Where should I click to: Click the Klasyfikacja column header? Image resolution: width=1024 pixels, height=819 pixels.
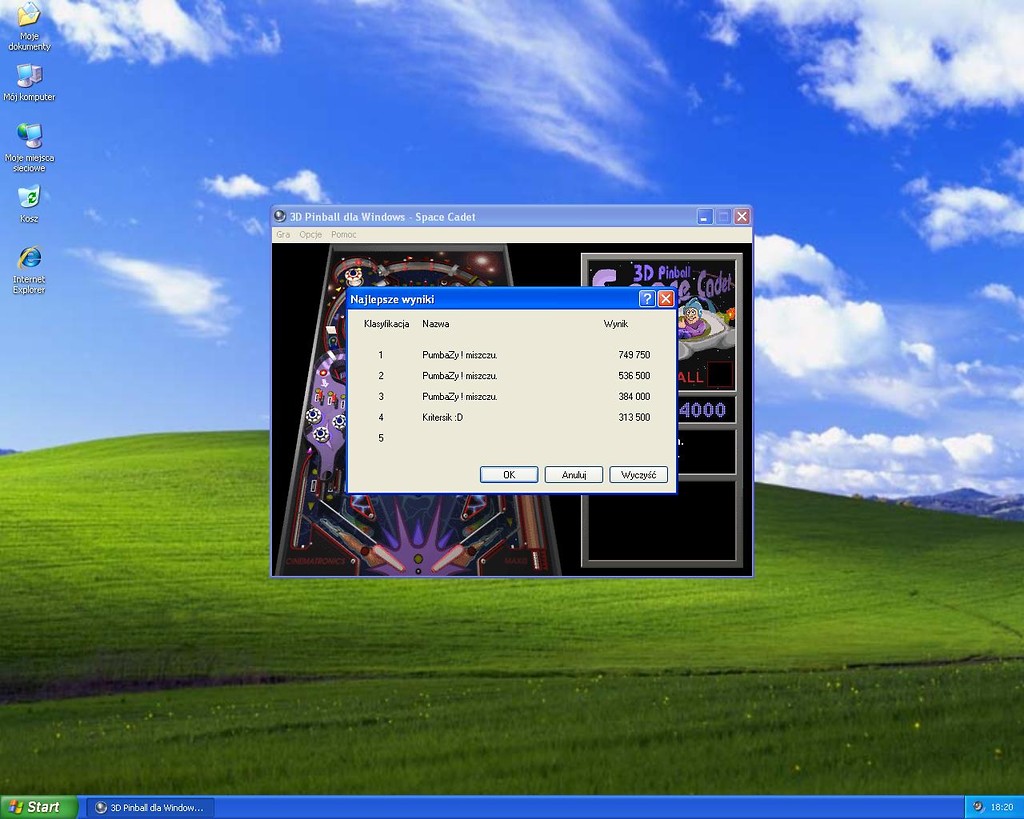[387, 323]
